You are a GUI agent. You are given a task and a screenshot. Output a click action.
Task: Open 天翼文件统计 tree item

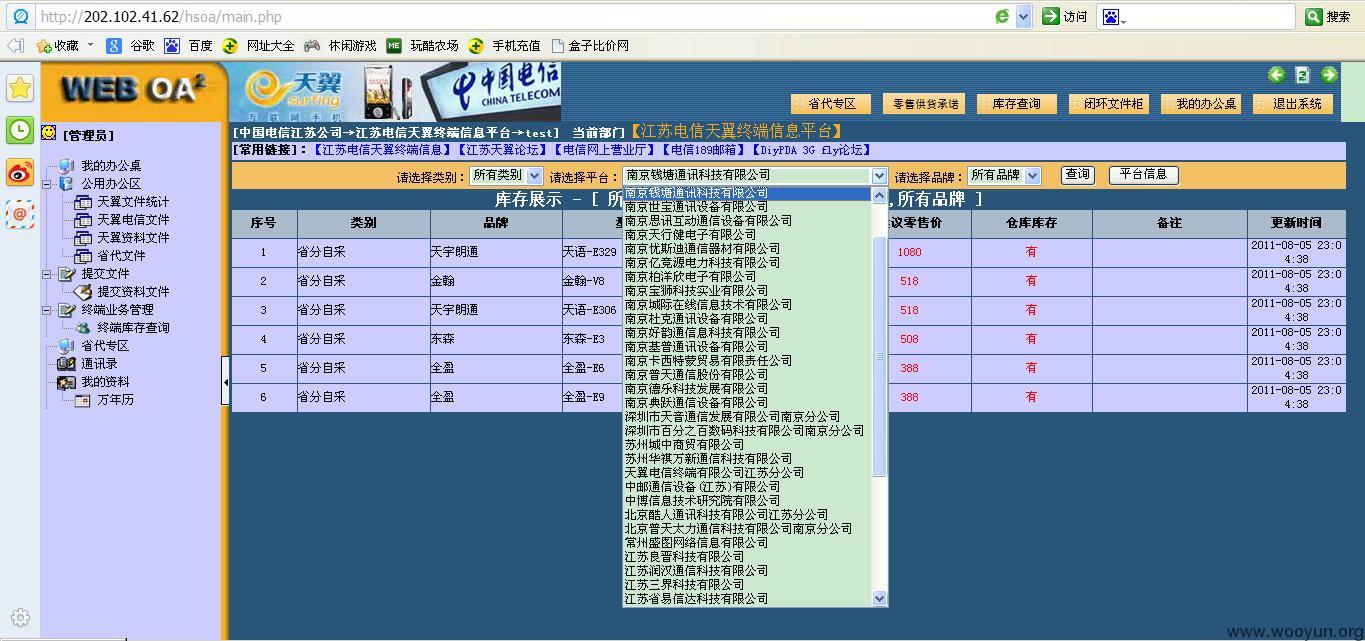coord(133,202)
